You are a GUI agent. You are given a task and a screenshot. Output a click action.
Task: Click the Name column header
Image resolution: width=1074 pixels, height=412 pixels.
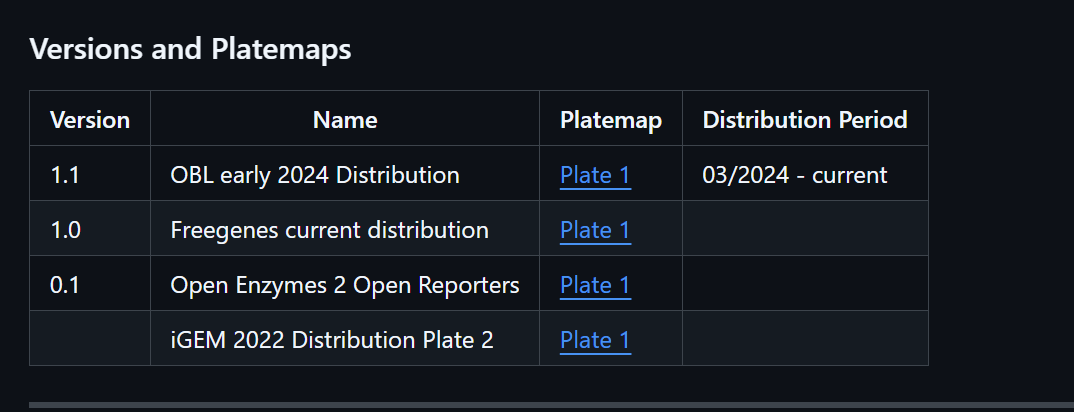[x=345, y=120]
